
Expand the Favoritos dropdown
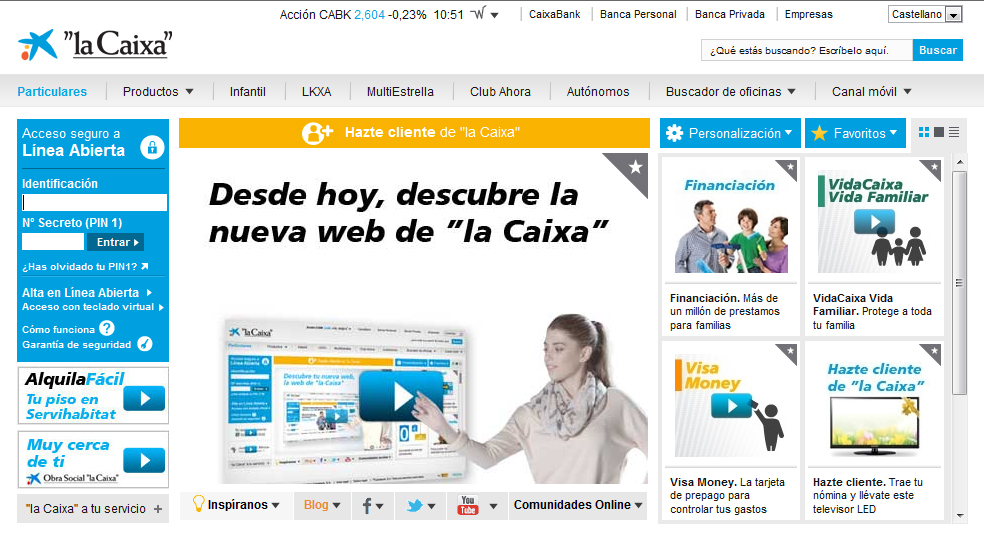[855, 133]
